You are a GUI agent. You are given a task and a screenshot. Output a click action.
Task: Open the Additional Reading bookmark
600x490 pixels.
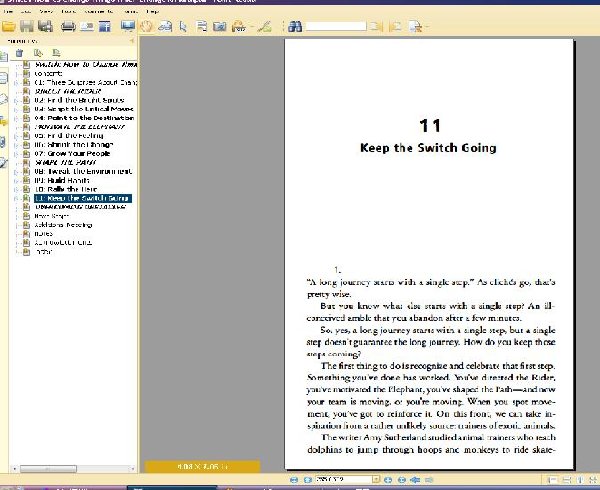[63, 225]
